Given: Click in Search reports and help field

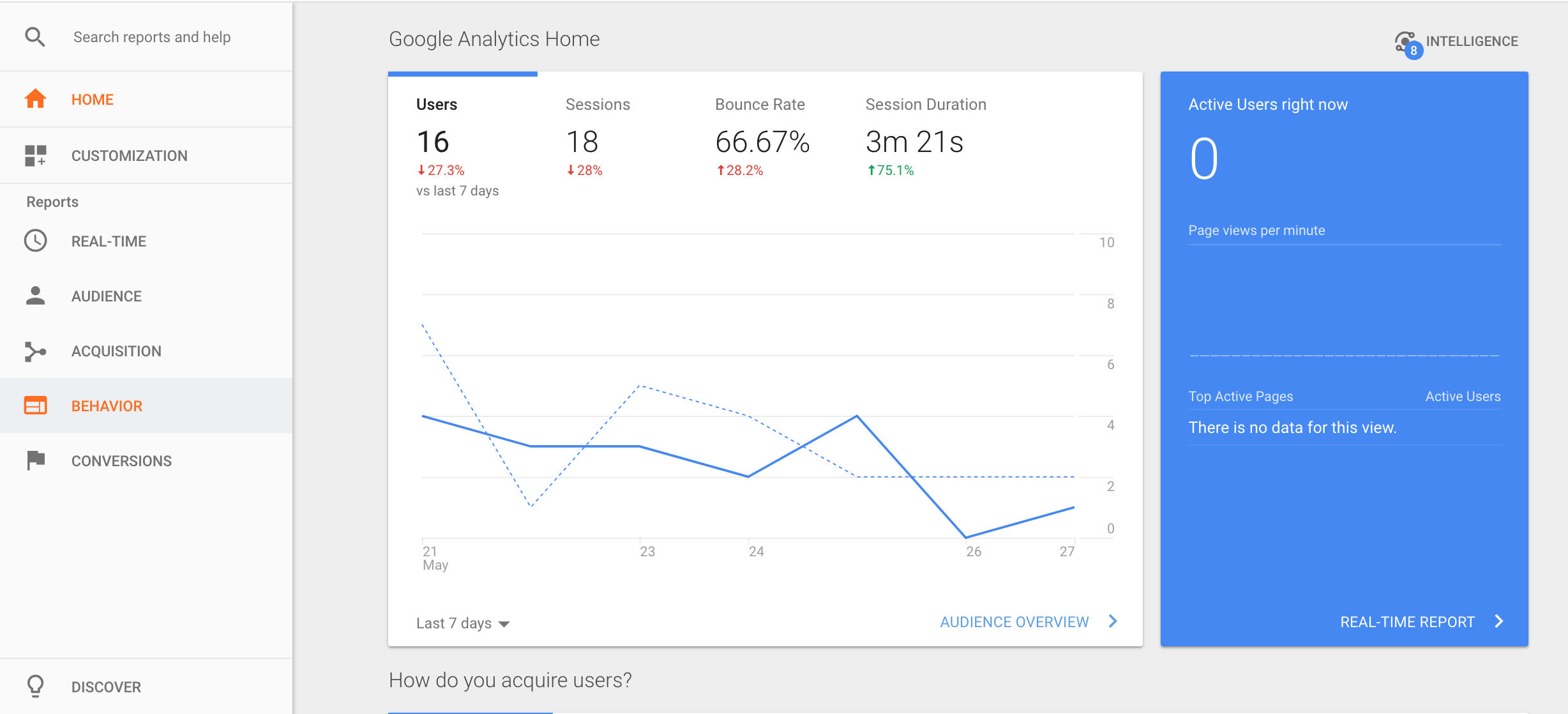Looking at the screenshot, I should click(x=152, y=37).
